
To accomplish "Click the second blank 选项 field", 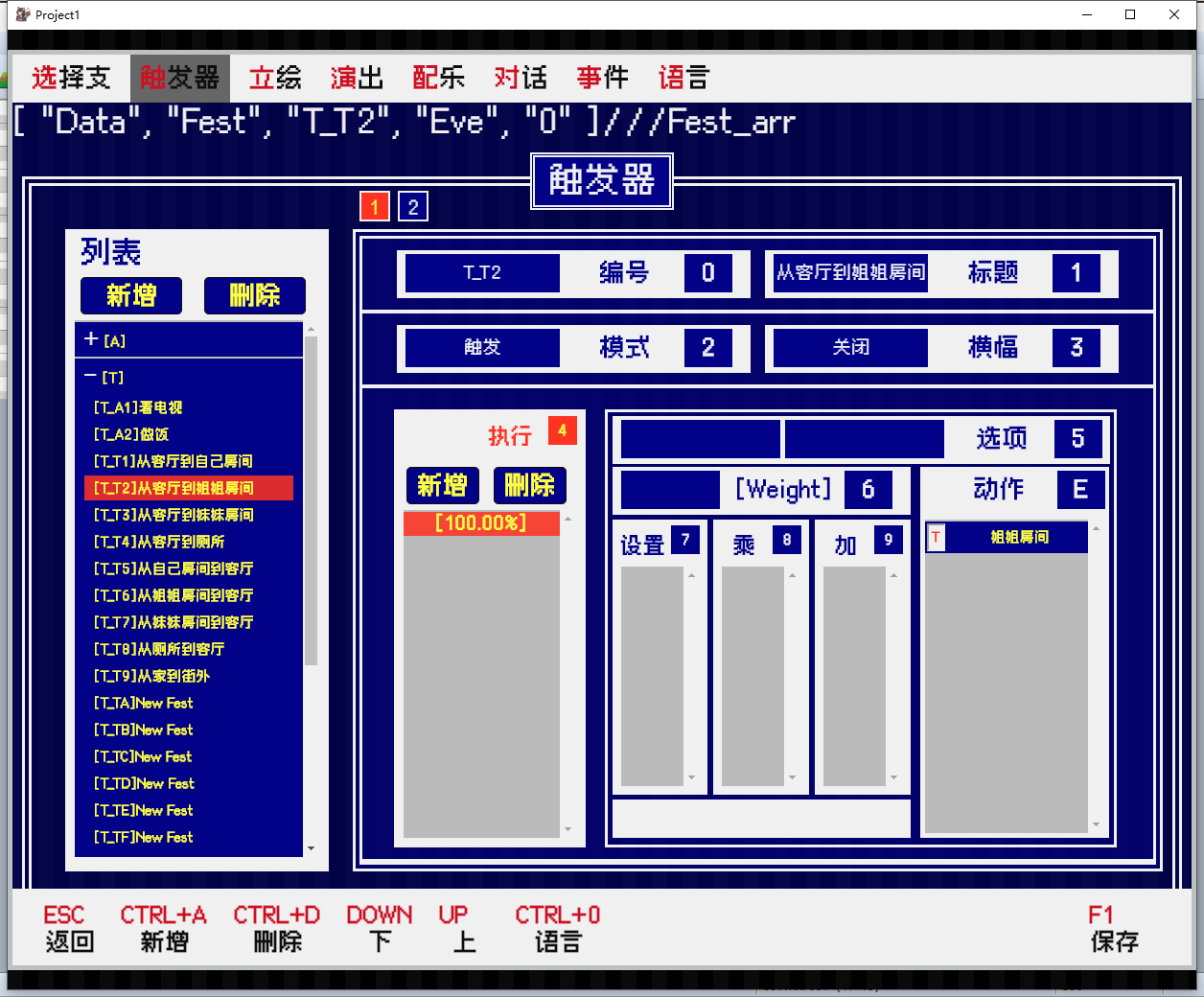I will coord(865,439).
